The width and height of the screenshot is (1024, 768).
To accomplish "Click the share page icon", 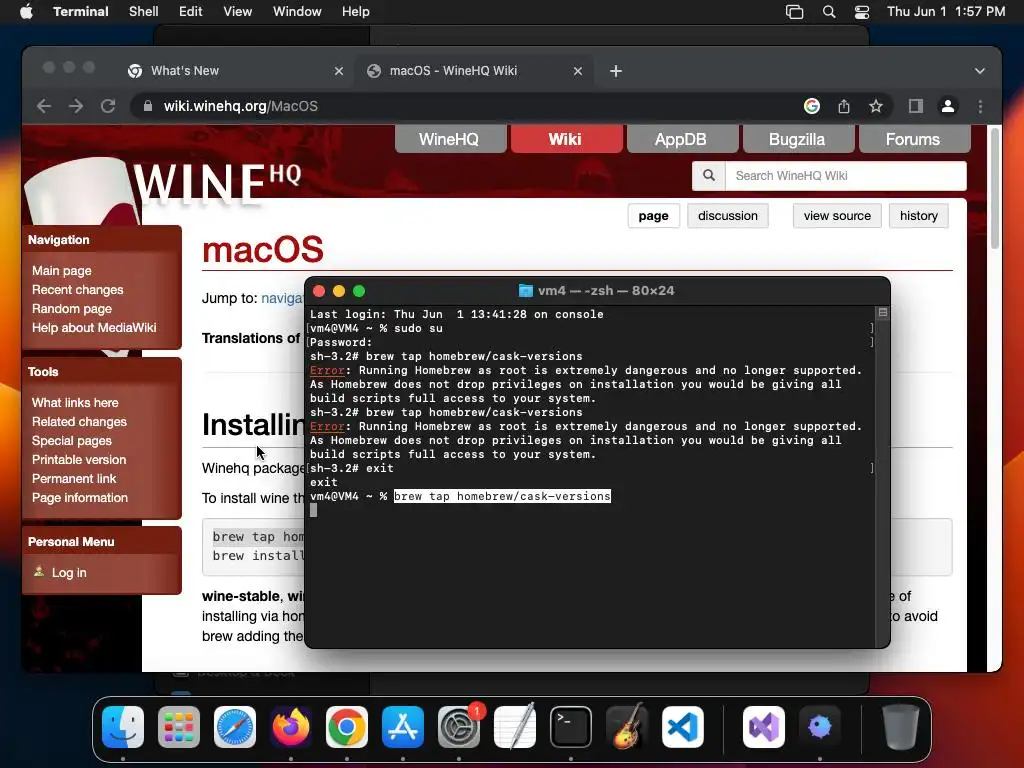I will click(844, 106).
